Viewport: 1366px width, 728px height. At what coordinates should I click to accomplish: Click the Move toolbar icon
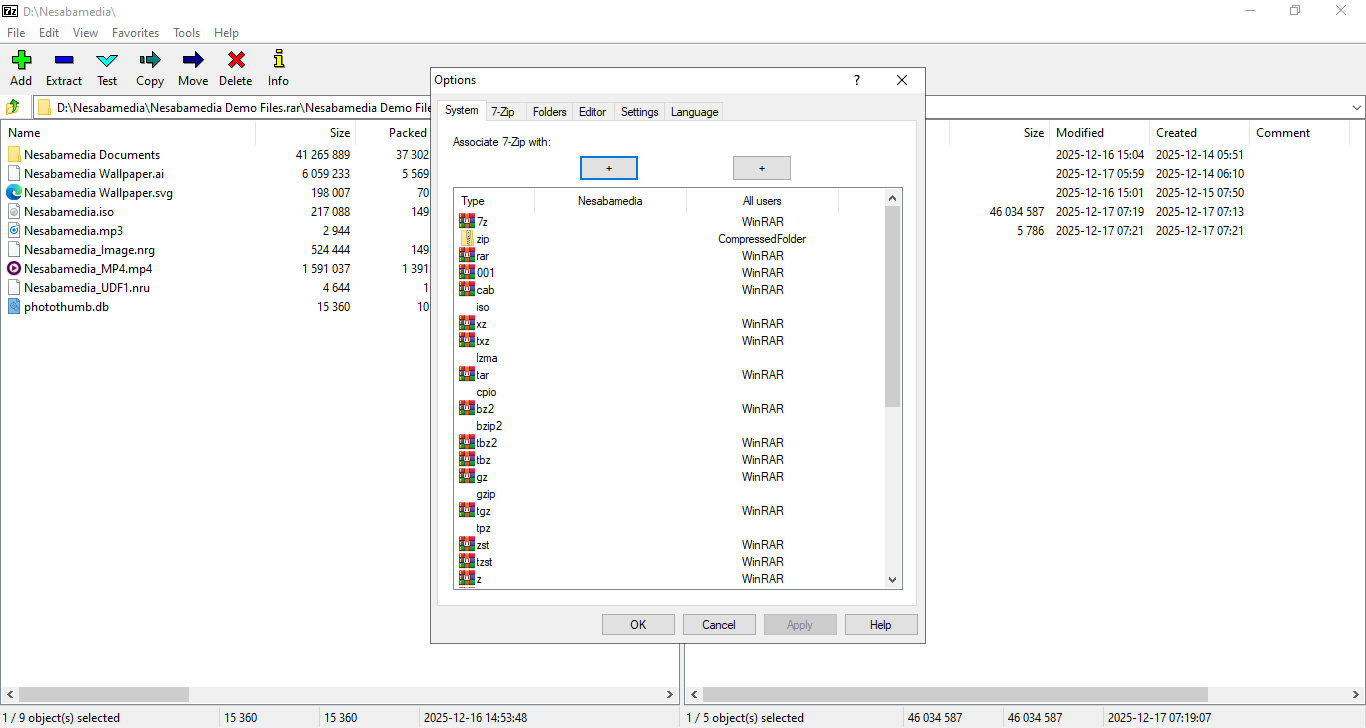[193, 61]
